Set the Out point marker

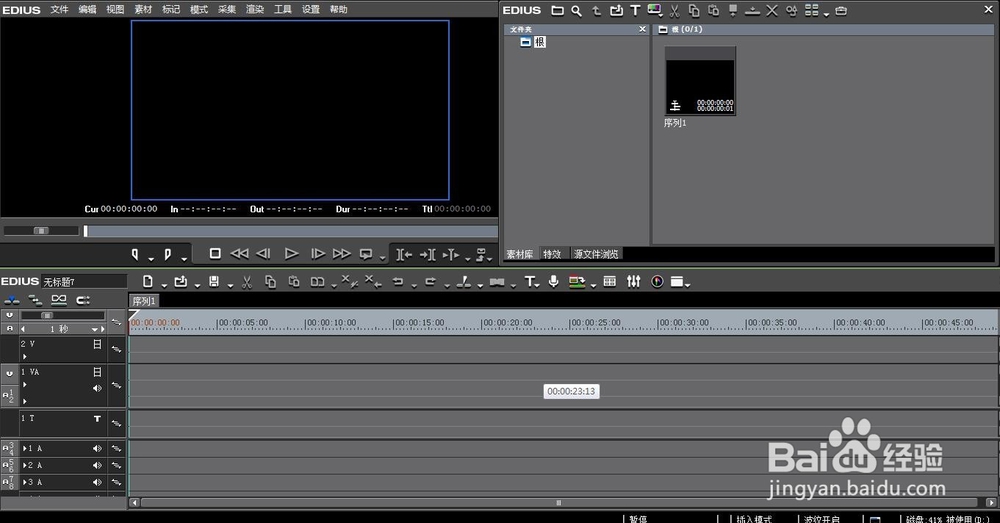point(168,254)
